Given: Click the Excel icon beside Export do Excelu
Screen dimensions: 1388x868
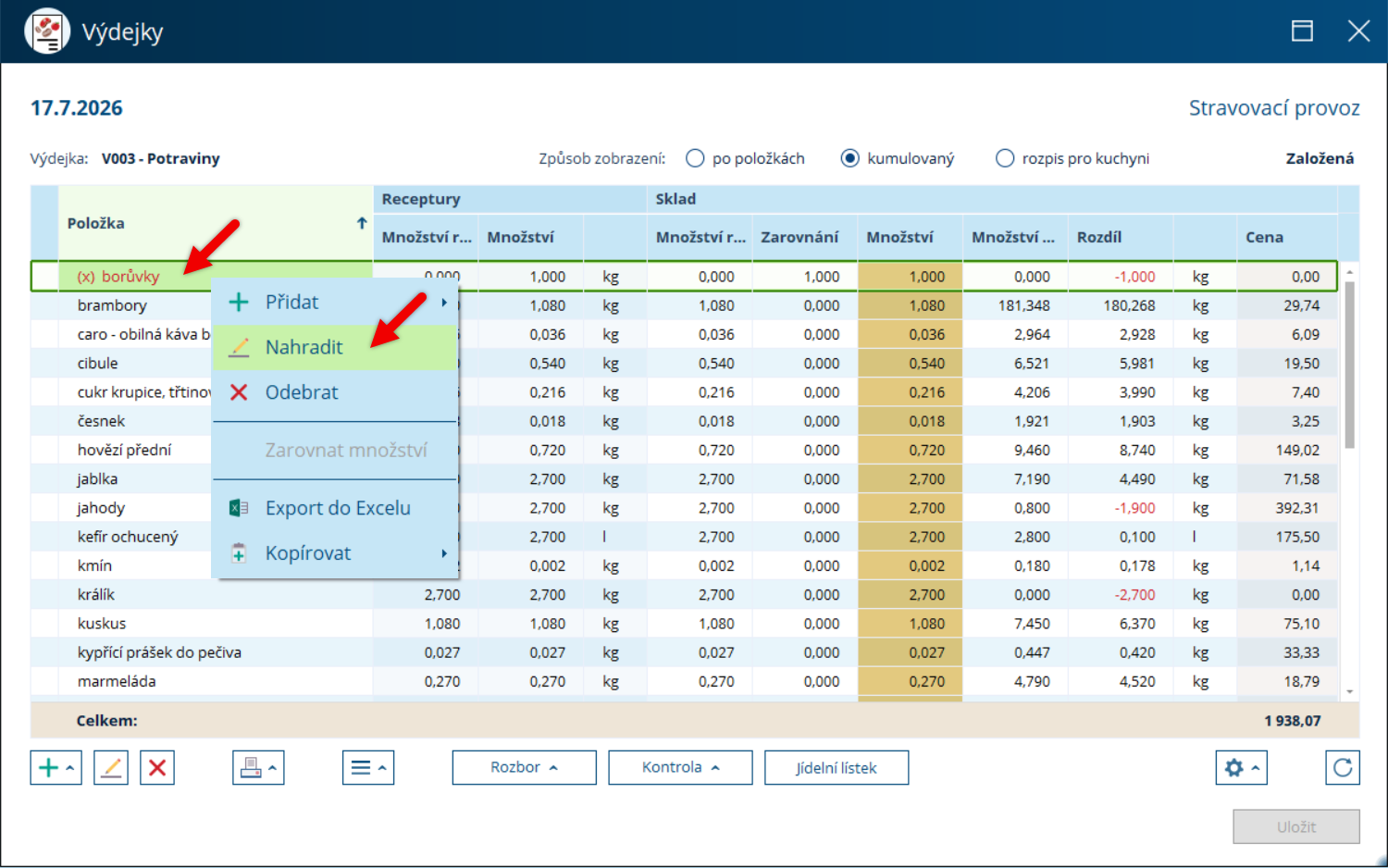Looking at the screenshot, I should 239,508.
